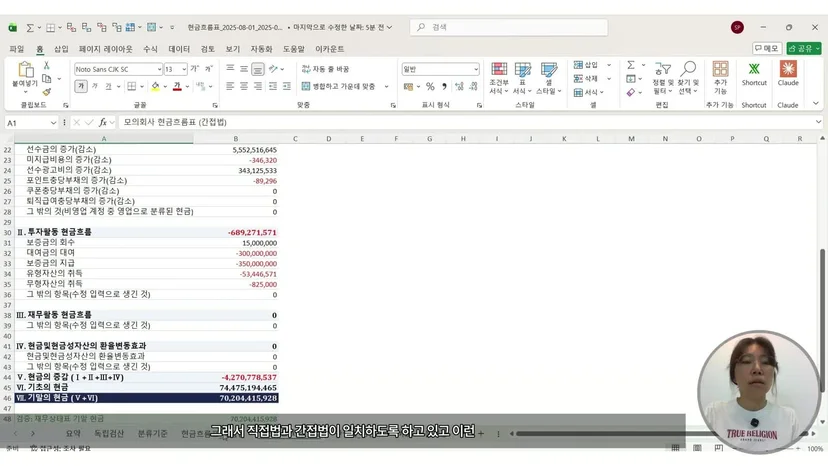Click the Borders icon in font group
This screenshot has height=466, width=828.
point(132,86)
